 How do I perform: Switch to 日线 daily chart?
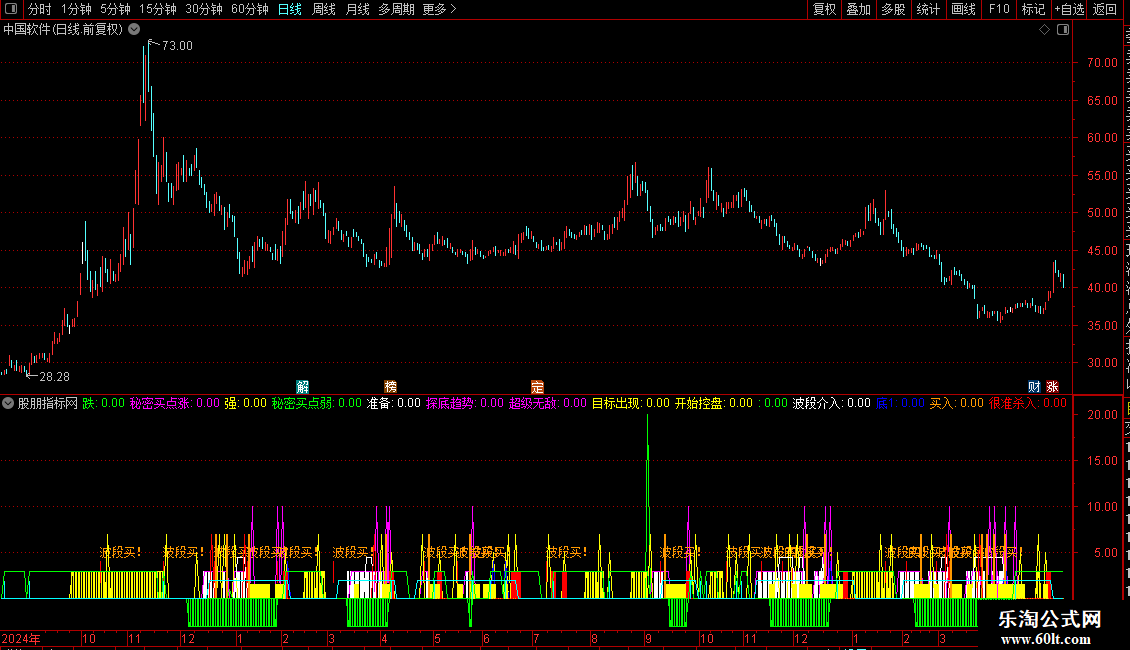coord(290,9)
